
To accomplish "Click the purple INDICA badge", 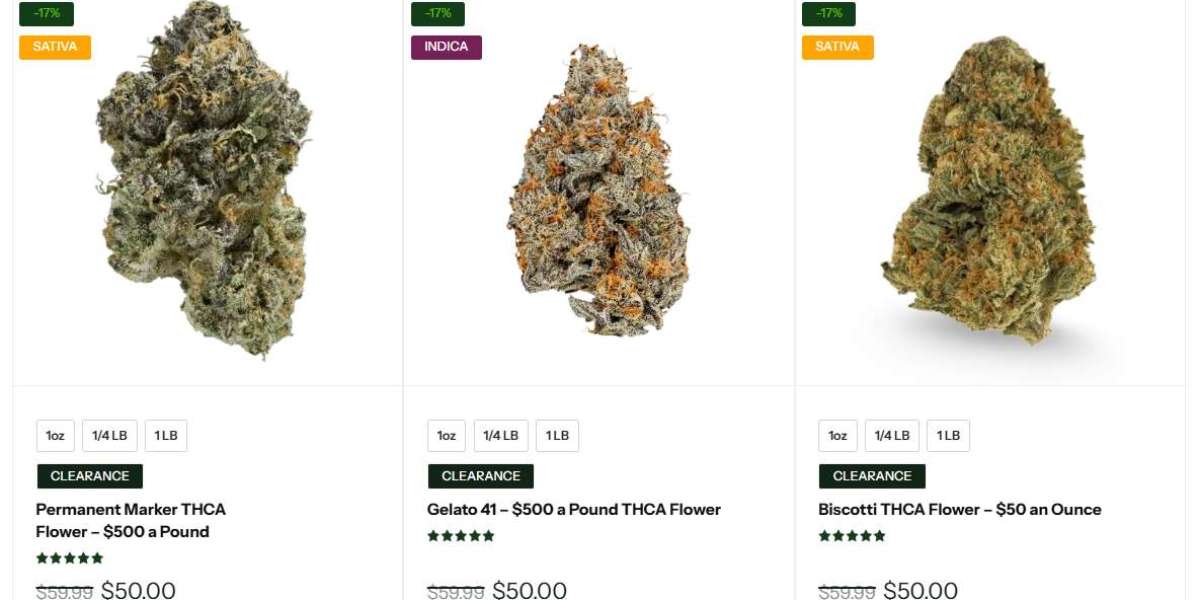I will [x=446, y=47].
